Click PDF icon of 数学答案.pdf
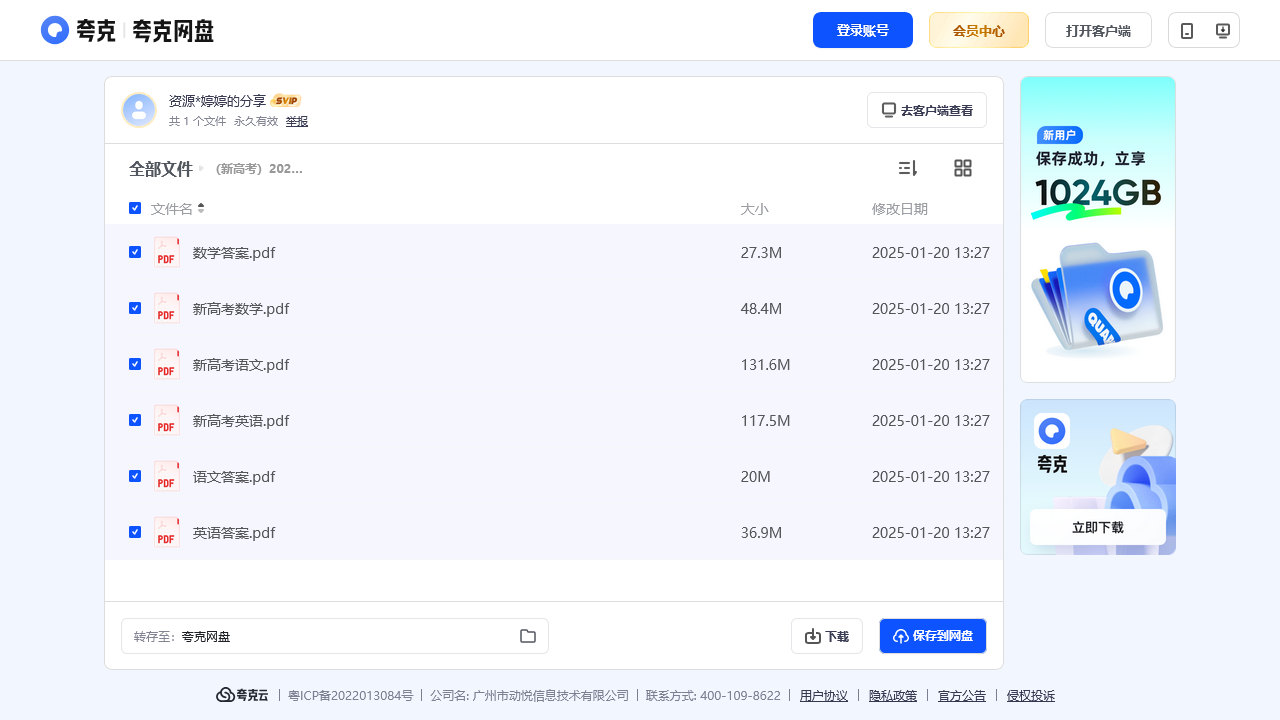The height and width of the screenshot is (720, 1280). coord(167,252)
